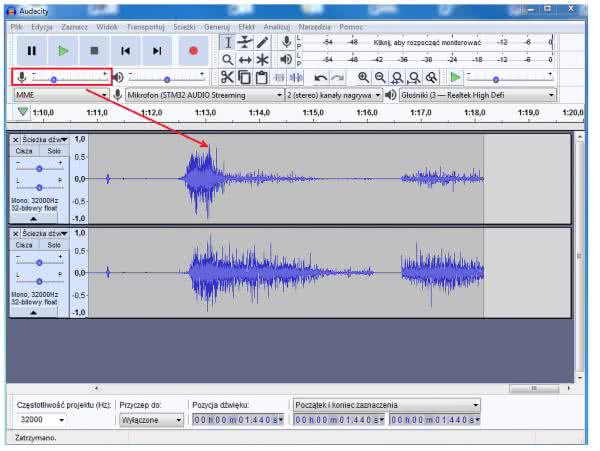This screenshot has width=600, height=451.
Task: Click the Zoom In magnifier icon
Action: (x=364, y=77)
